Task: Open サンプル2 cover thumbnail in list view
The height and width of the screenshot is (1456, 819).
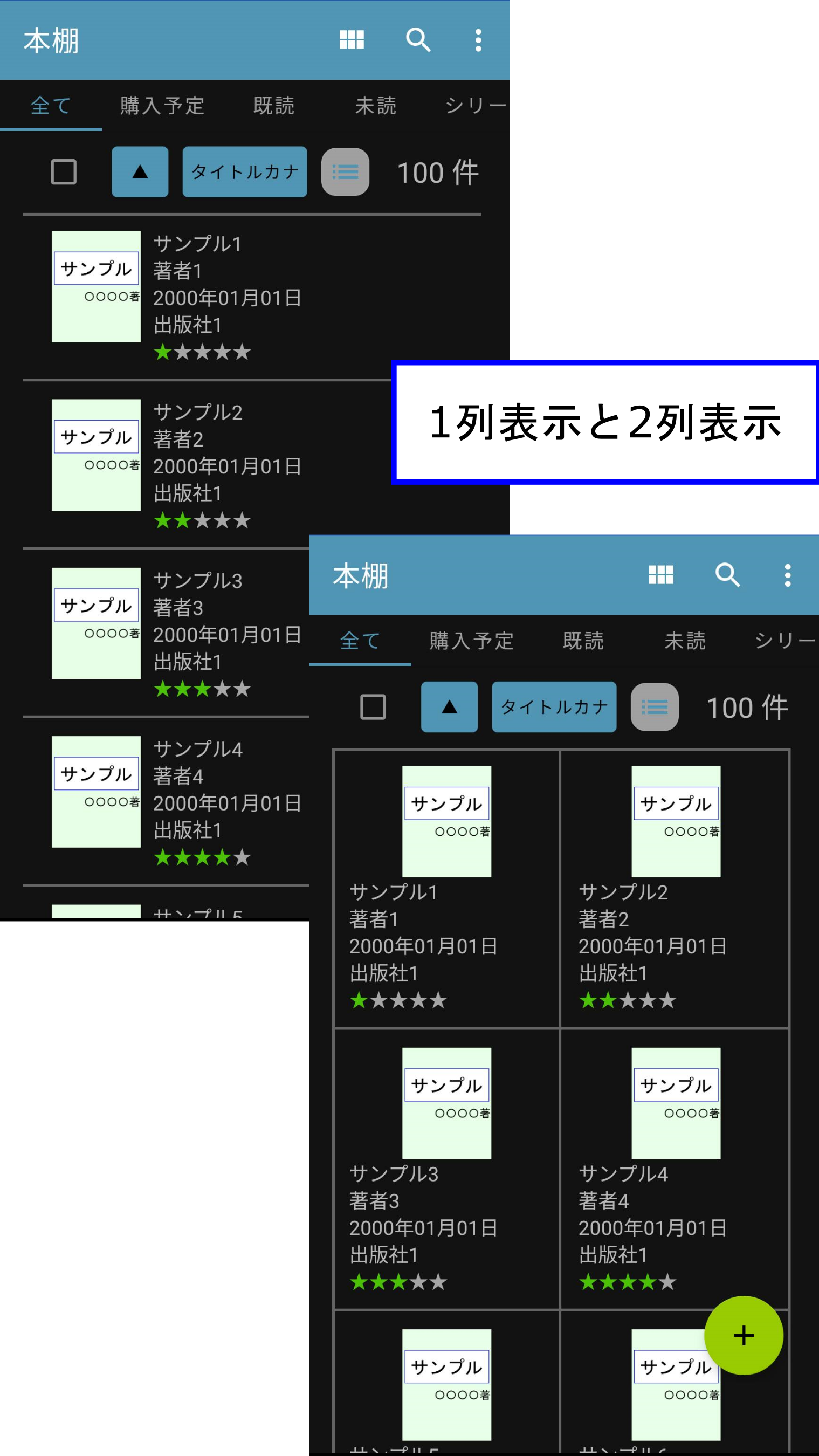Action: click(x=96, y=455)
